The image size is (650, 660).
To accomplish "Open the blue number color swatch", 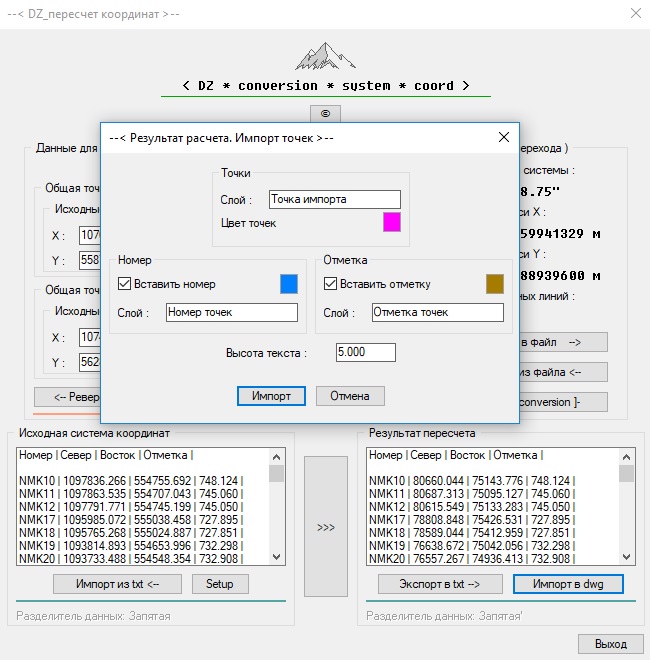I will [289, 284].
